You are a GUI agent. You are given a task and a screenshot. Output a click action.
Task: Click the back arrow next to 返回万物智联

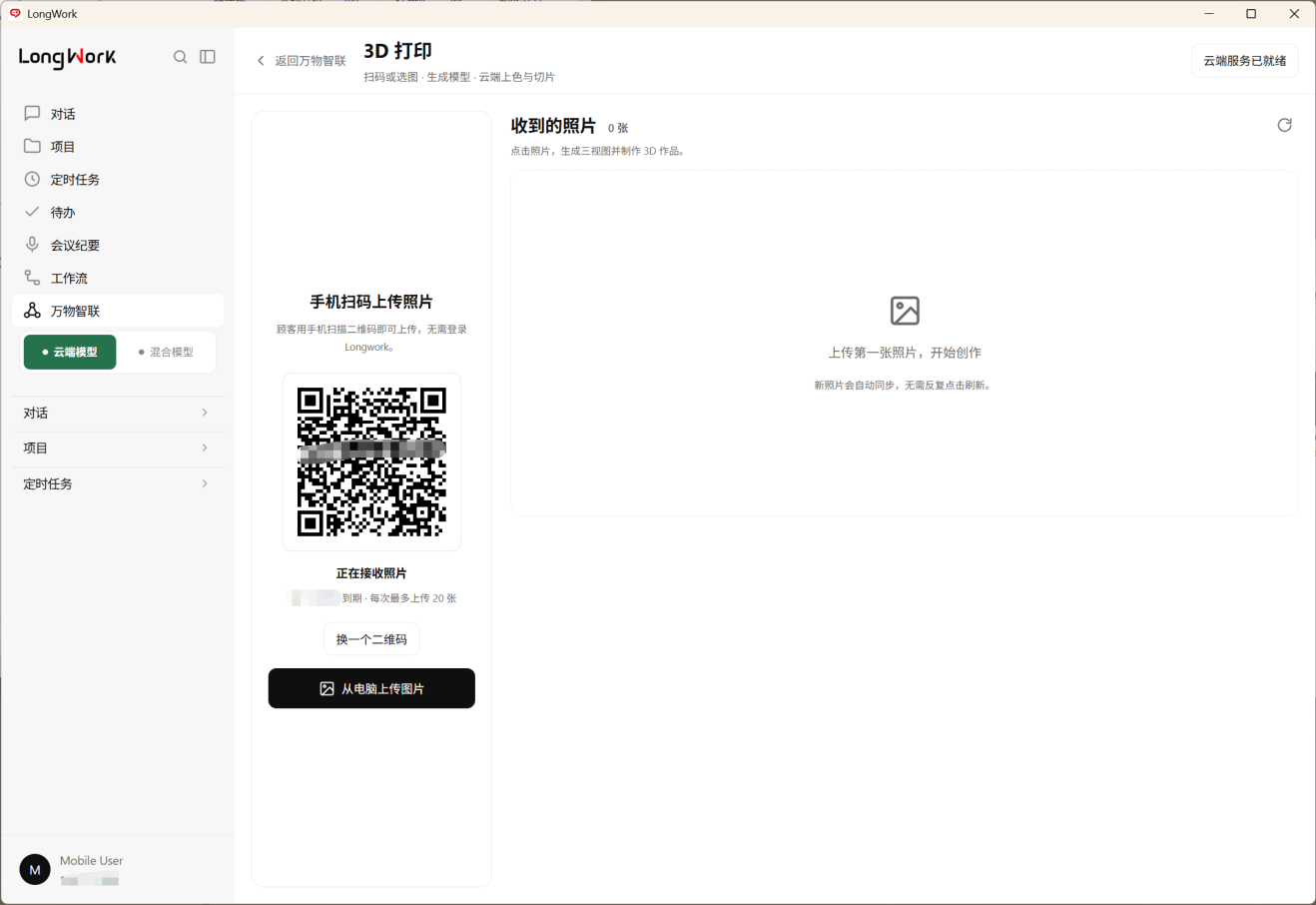pos(262,61)
